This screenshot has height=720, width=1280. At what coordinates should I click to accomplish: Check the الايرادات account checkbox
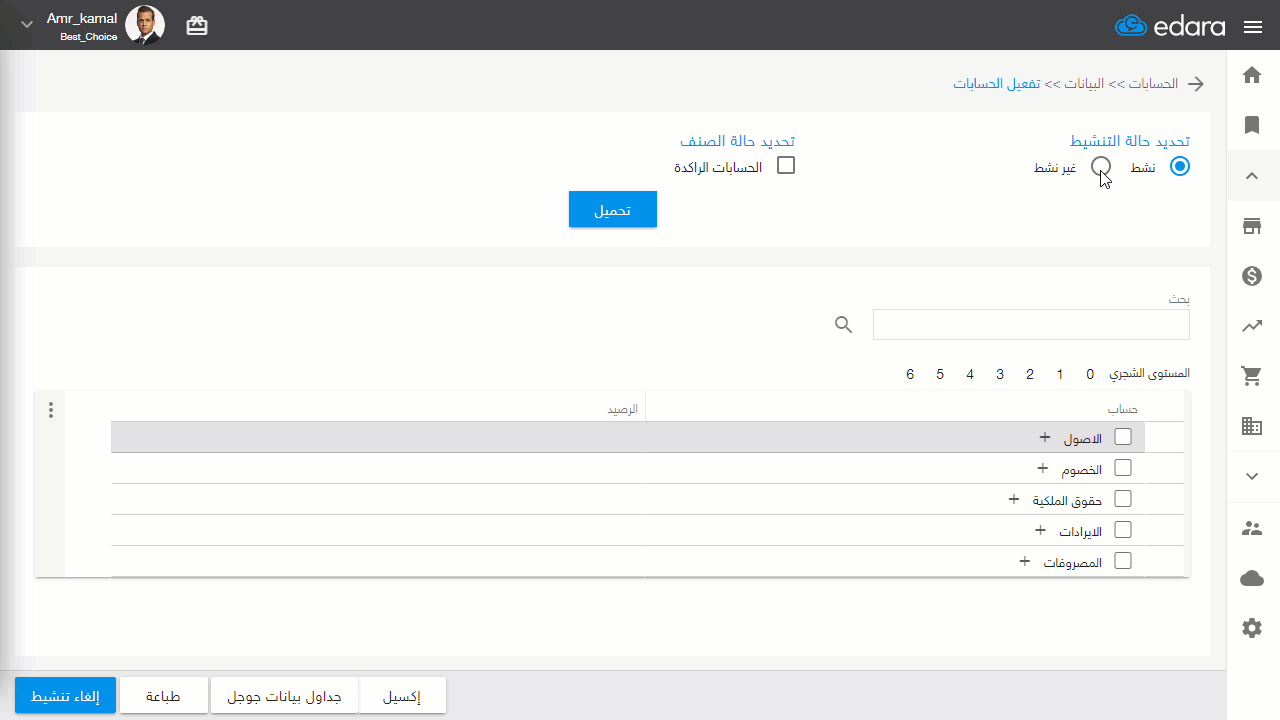click(x=1123, y=530)
